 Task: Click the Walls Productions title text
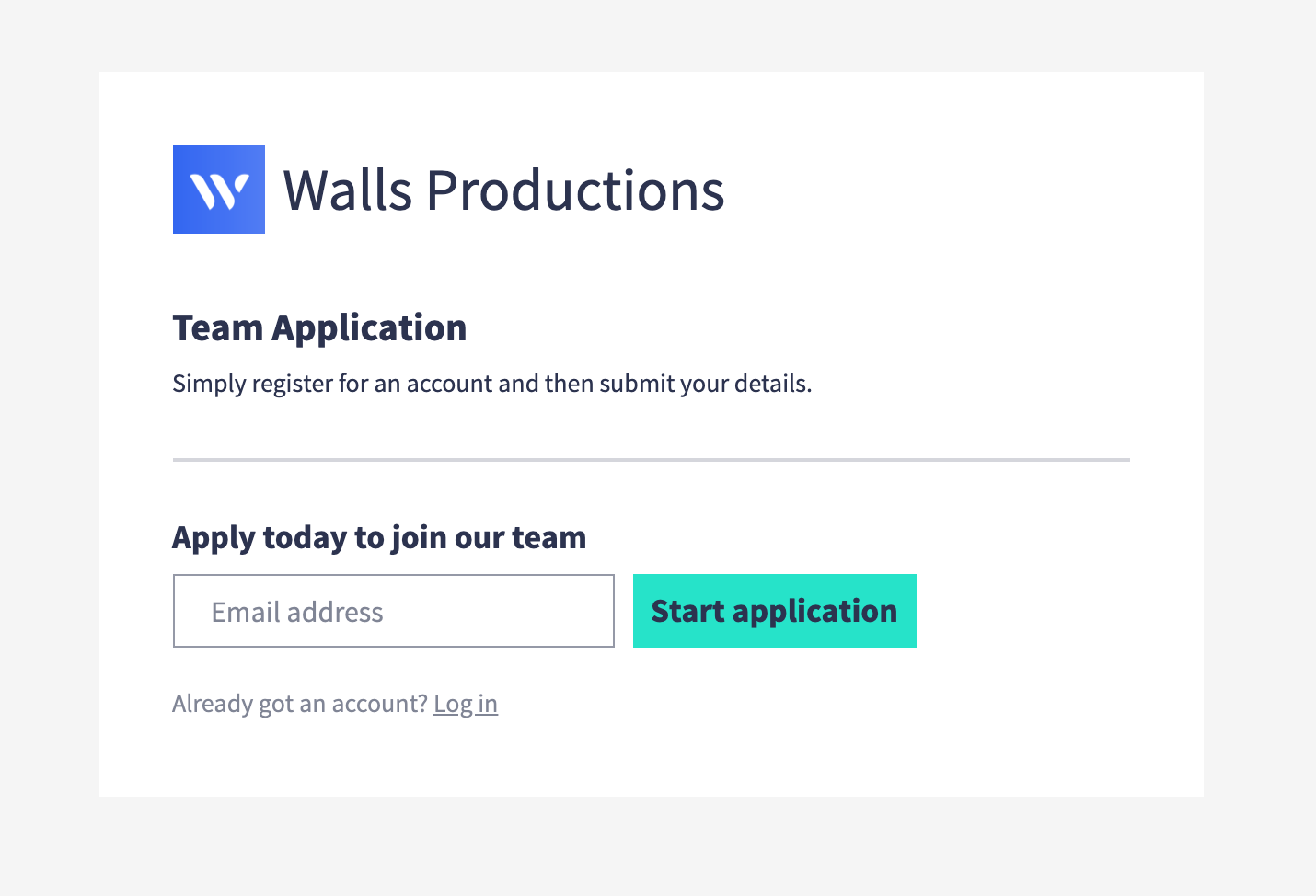tap(503, 190)
